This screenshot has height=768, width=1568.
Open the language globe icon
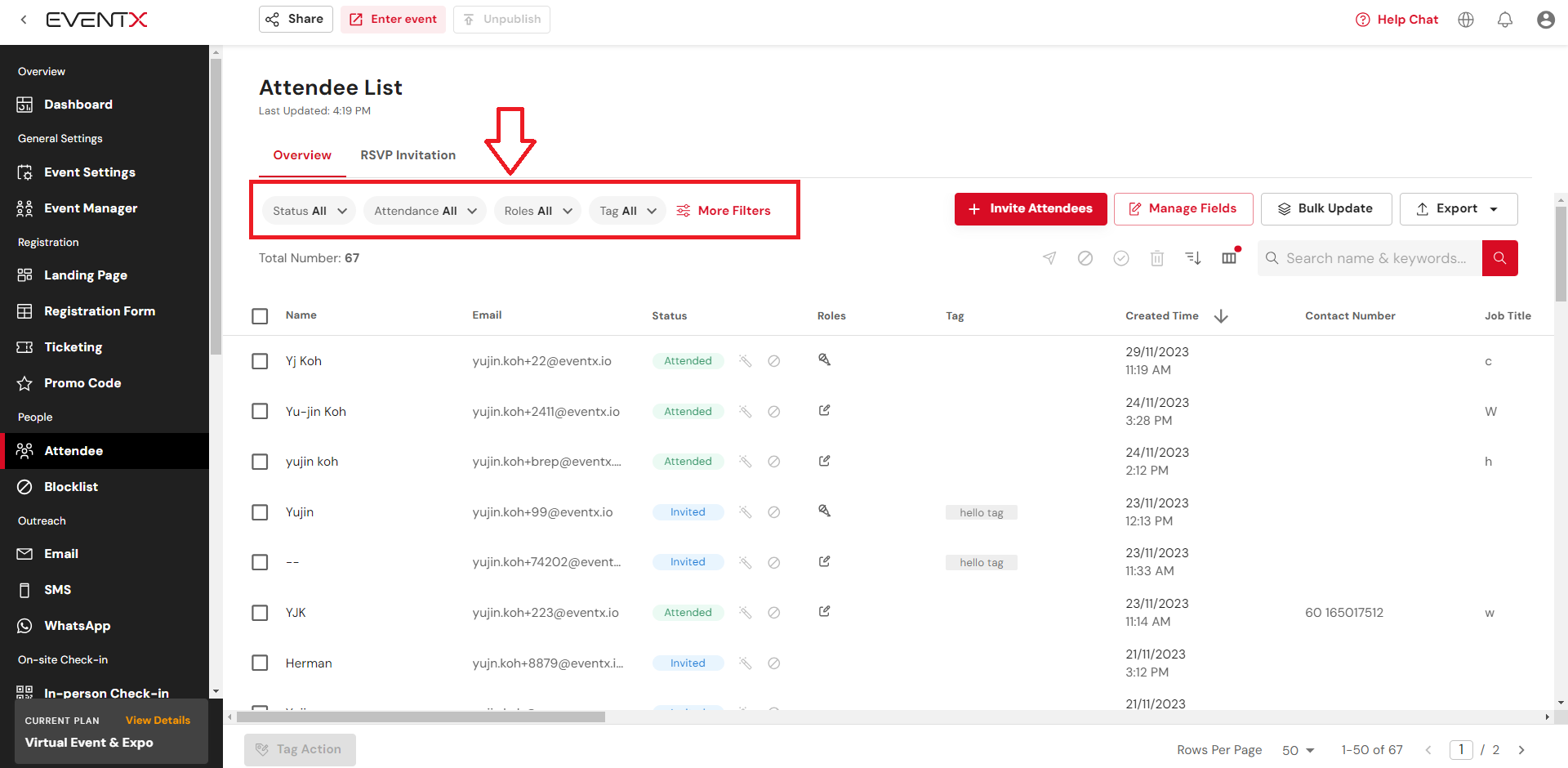pyautogui.click(x=1466, y=20)
